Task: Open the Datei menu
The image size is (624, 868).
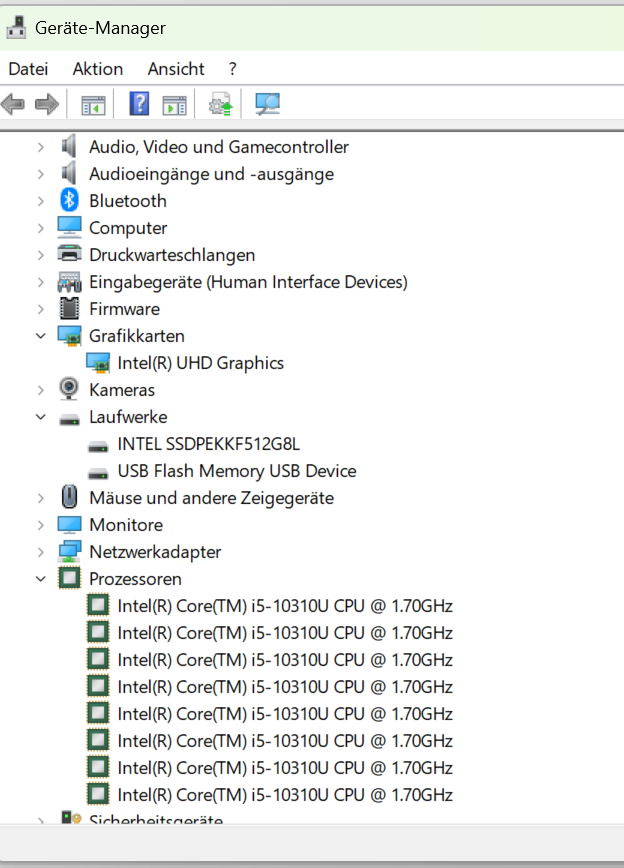Action: coord(28,69)
